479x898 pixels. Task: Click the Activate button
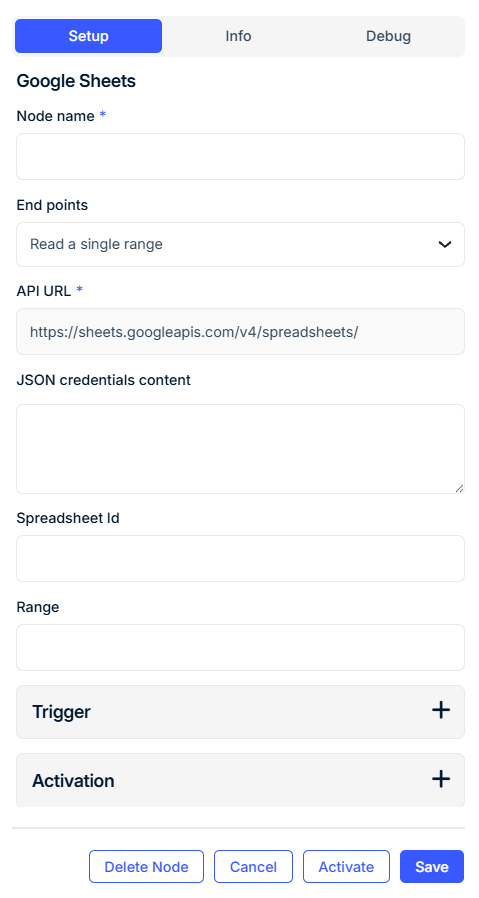click(x=346, y=867)
